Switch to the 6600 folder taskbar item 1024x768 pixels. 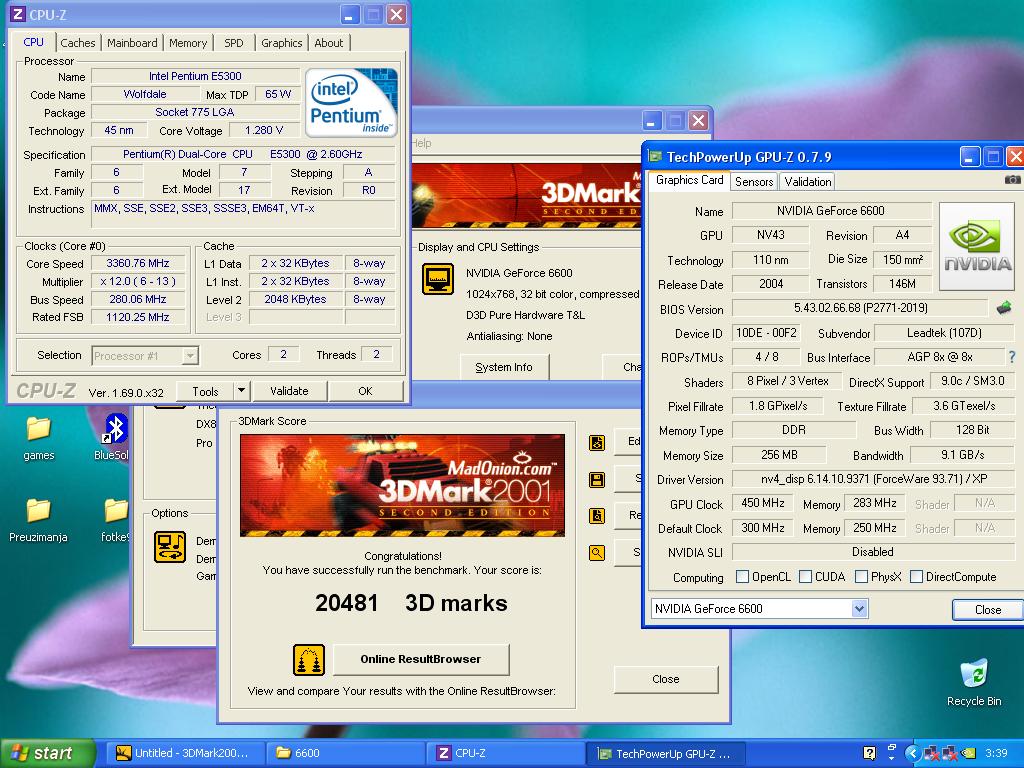345,753
